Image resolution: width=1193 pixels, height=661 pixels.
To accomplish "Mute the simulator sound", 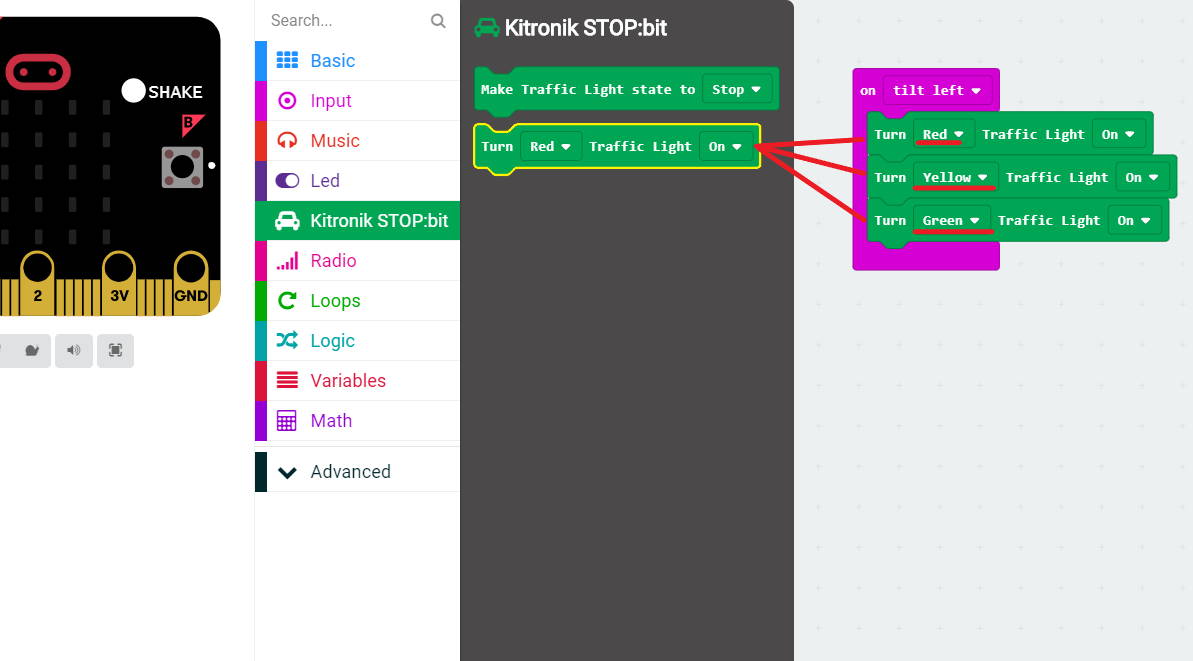I will tap(74, 351).
